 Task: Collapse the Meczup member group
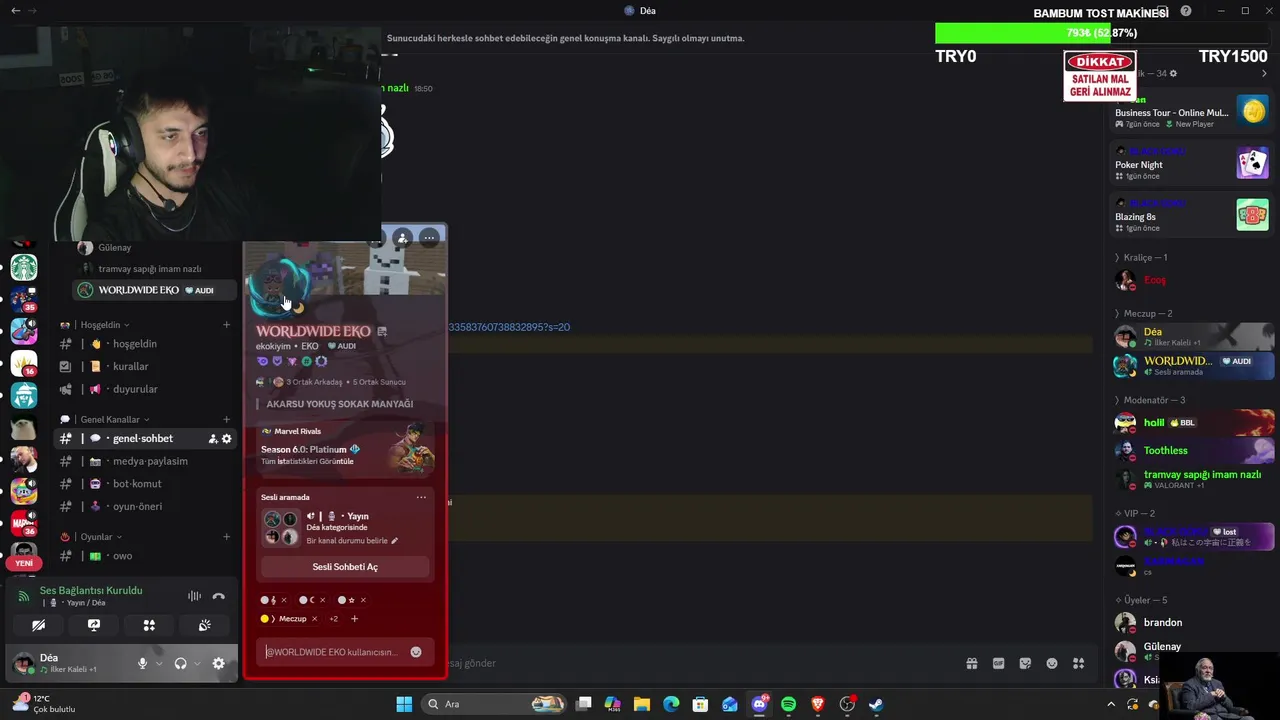click(x=1143, y=314)
